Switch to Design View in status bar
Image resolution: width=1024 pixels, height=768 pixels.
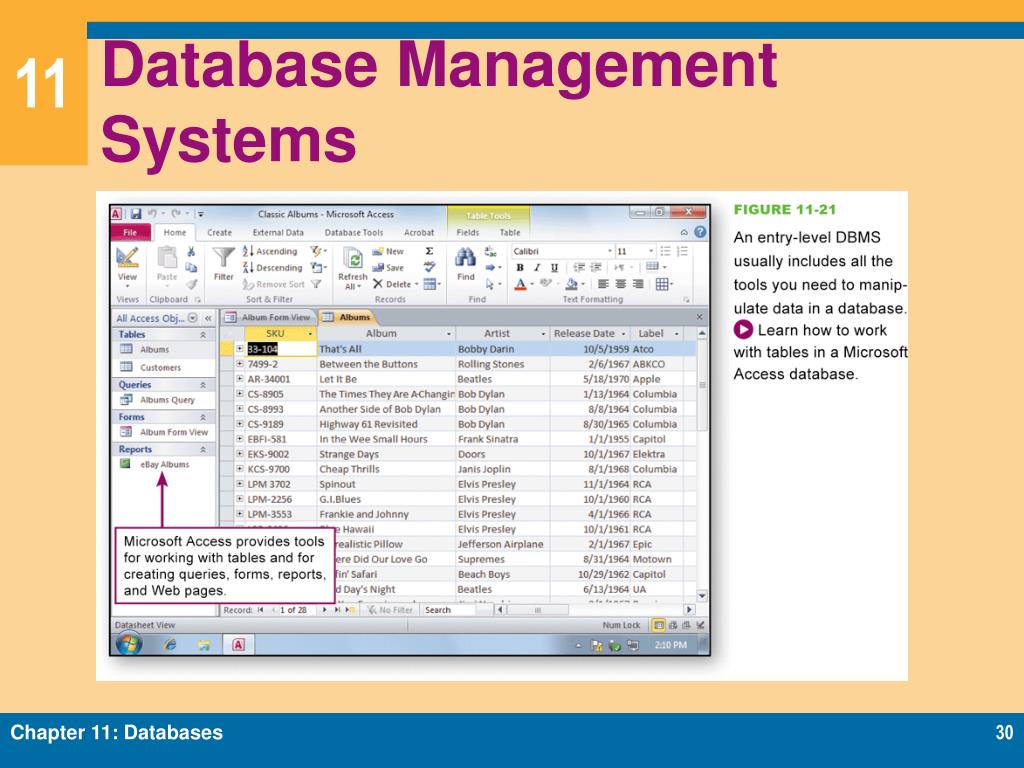pos(700,625)
